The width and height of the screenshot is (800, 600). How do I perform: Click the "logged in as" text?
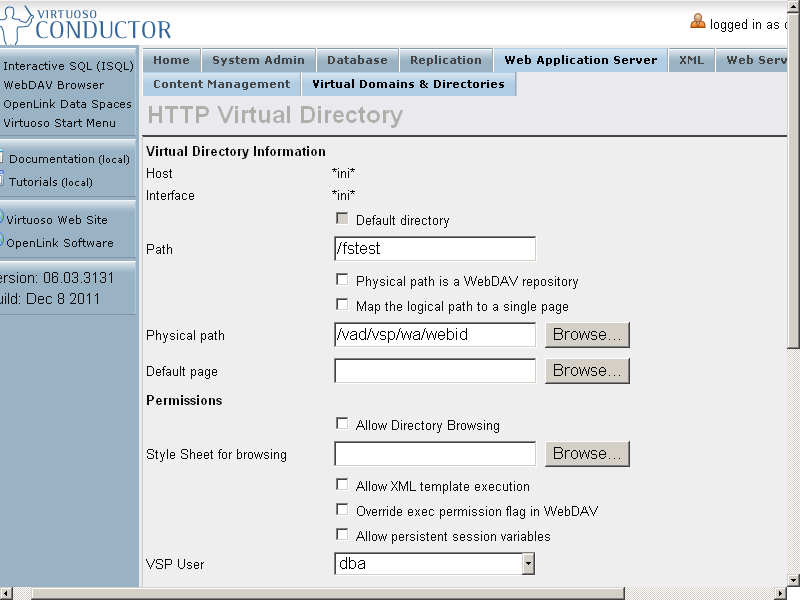point(745,24)
